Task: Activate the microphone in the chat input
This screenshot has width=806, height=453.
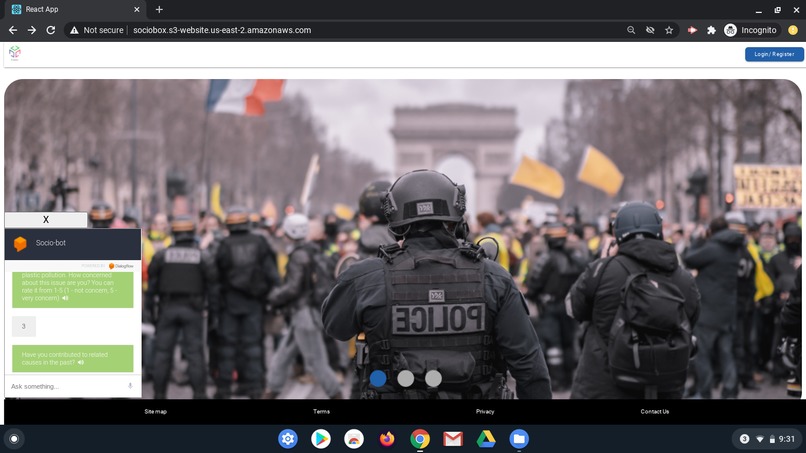Action: (130, 386)
